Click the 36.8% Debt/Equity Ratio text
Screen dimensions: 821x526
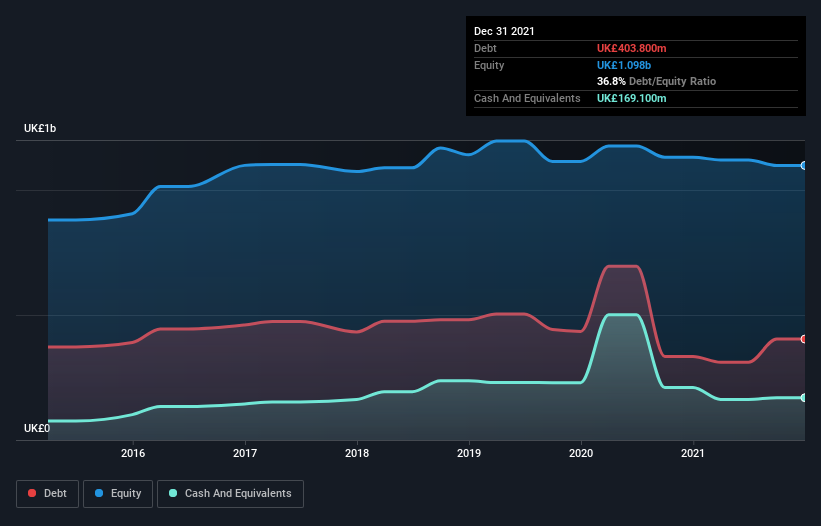tap(657, 81)
